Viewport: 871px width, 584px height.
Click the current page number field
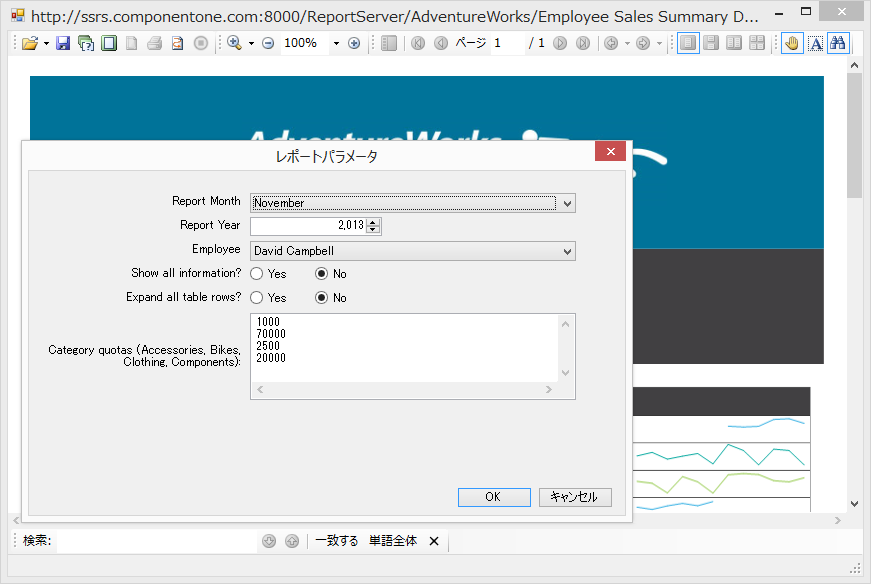(x=507, y=43)
